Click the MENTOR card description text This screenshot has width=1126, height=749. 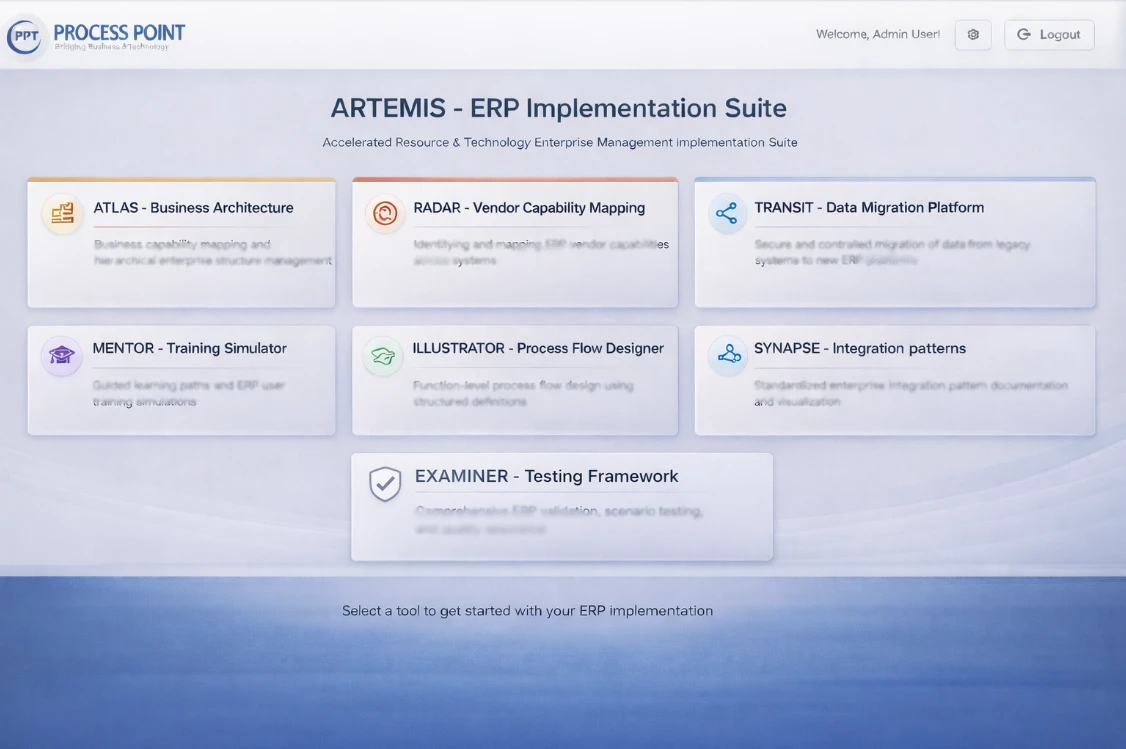coord(188,394)
